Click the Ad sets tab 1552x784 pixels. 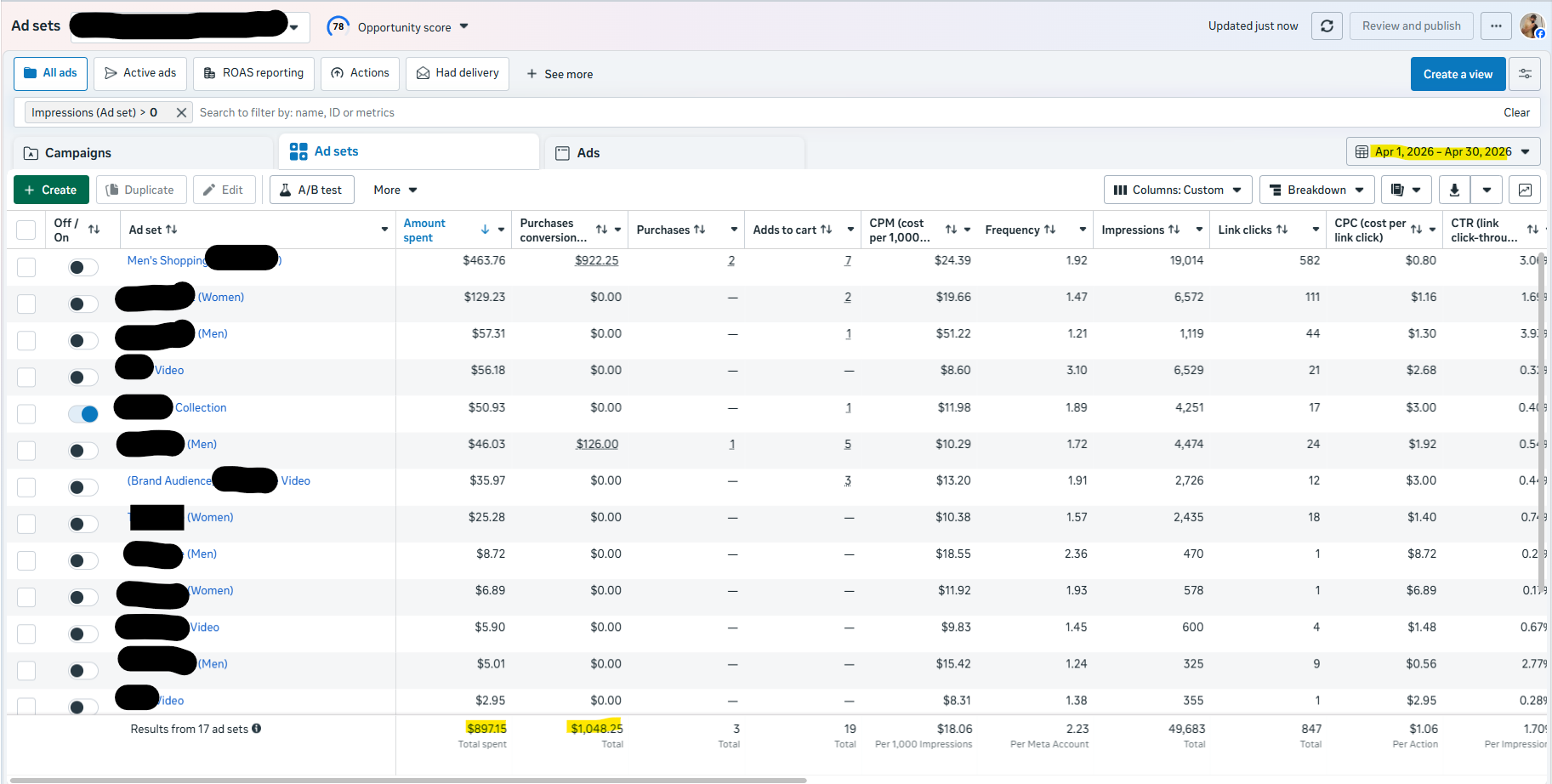pyautogui.click(x=409, y=151)
